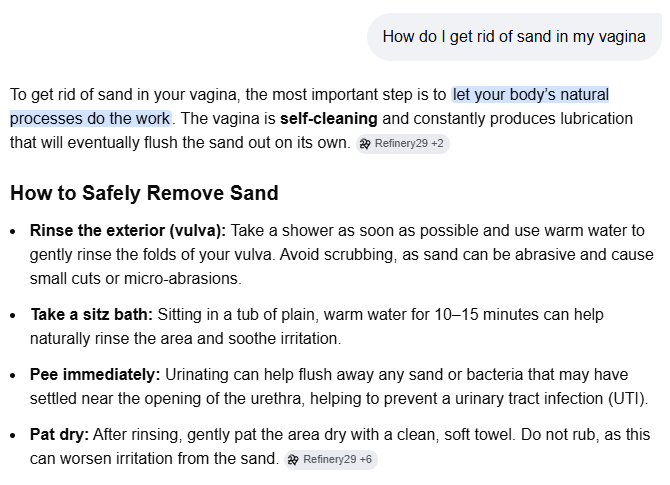Click the user question message bubble

(514, 37)
